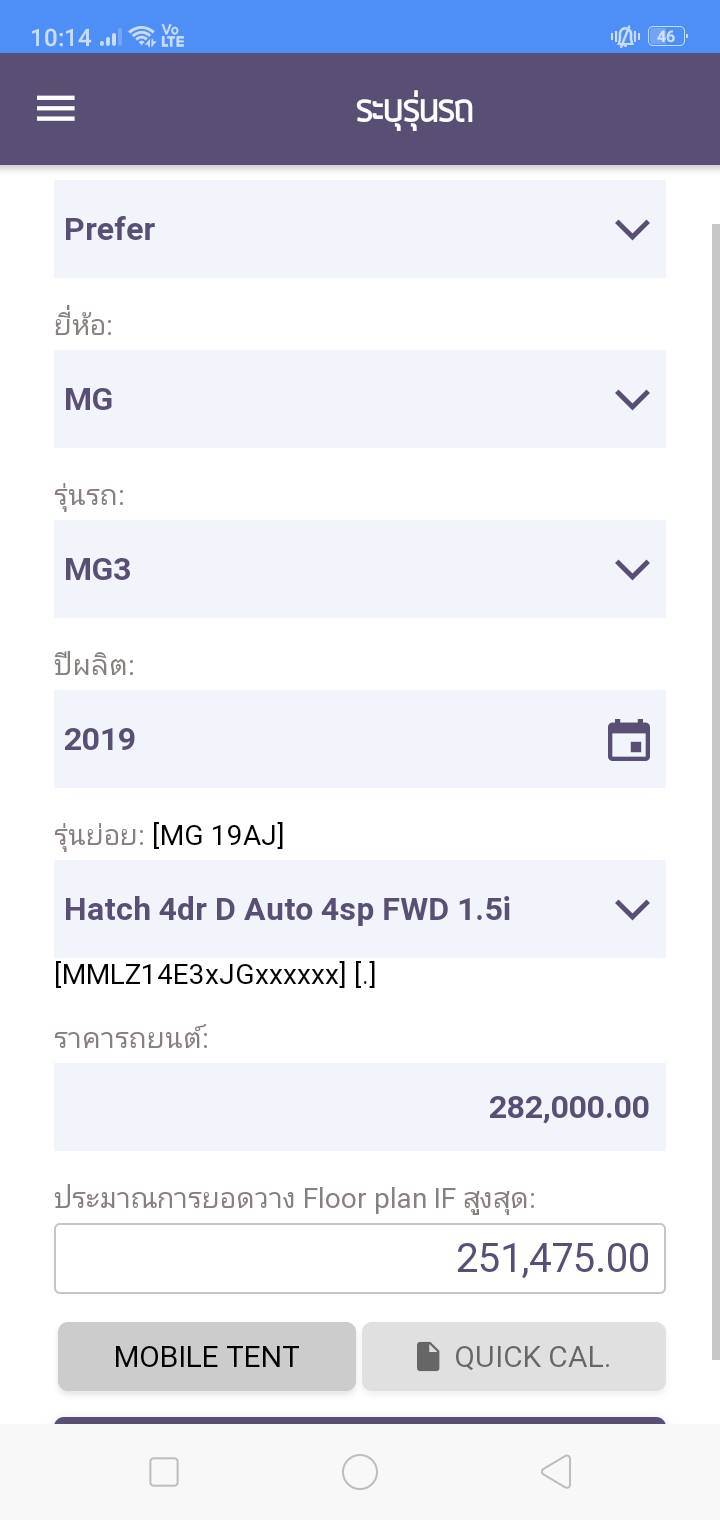Open the MG brand dropdown
The height and width of the screenshot is (1520, 720).
pos(360,399)
